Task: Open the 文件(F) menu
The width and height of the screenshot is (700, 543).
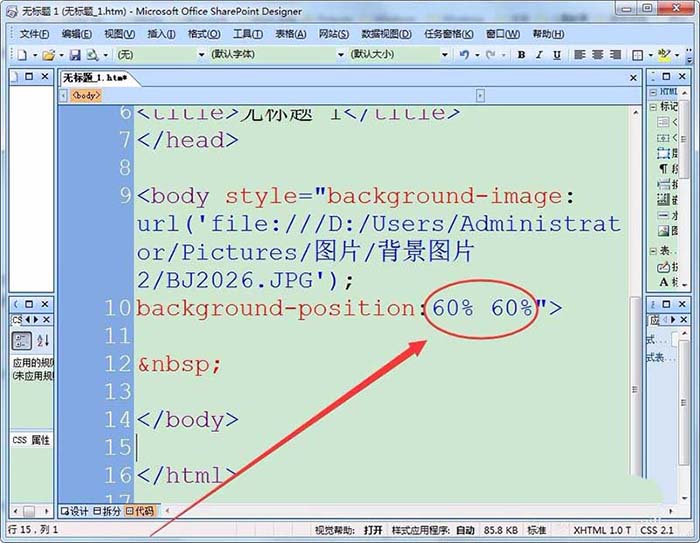Action: tap(34, 34)
